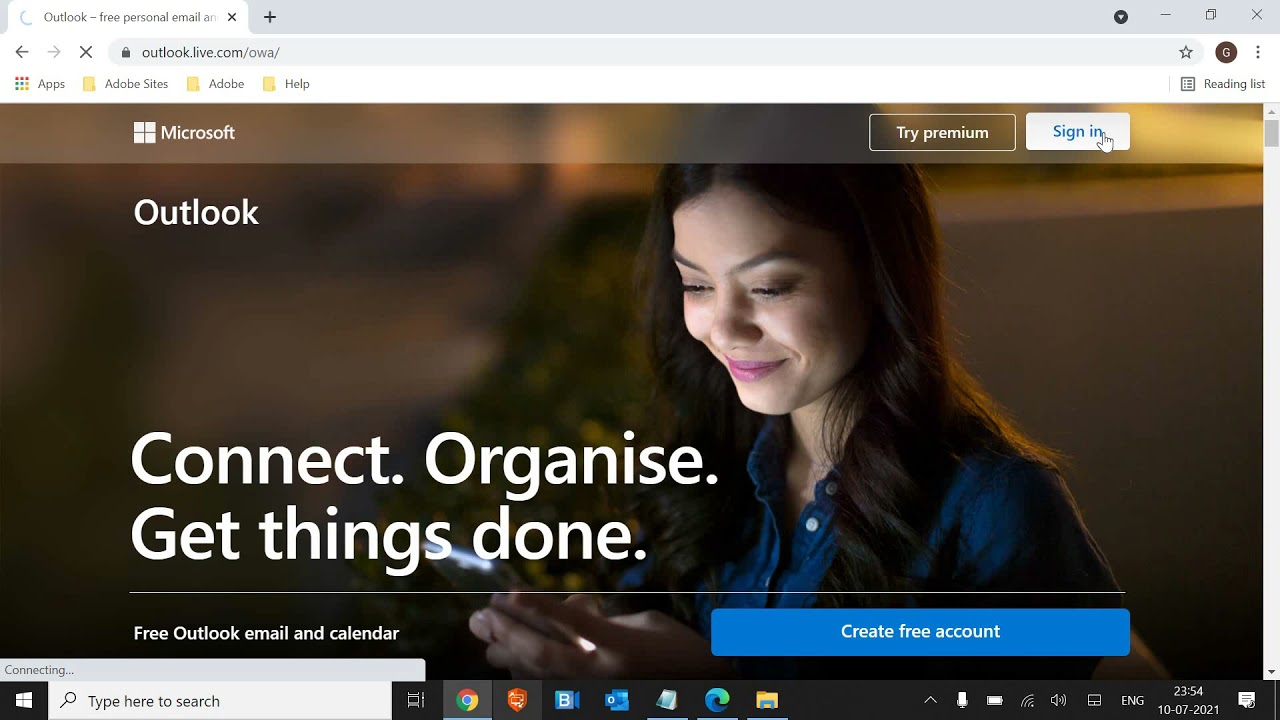The image size is (1280, 720).
Task: Open File Explorer from the taskbar
Action: (767, 700)
